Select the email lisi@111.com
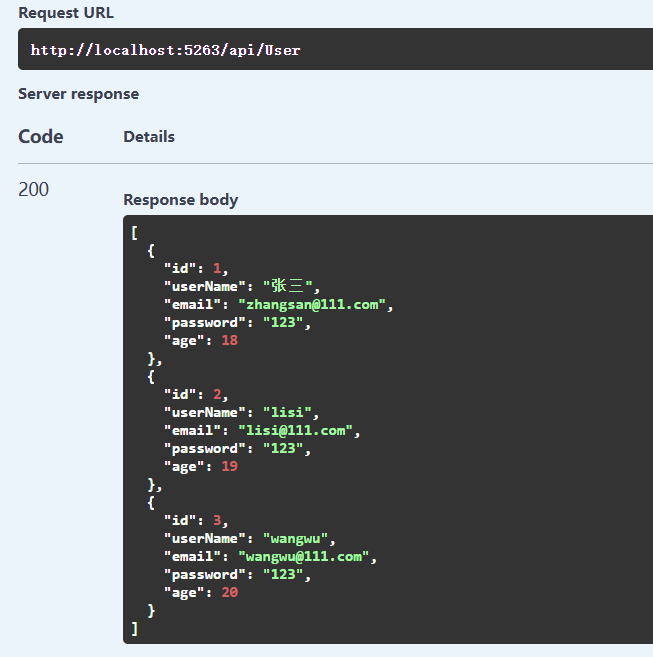The image size is (653, 657). 295,430
